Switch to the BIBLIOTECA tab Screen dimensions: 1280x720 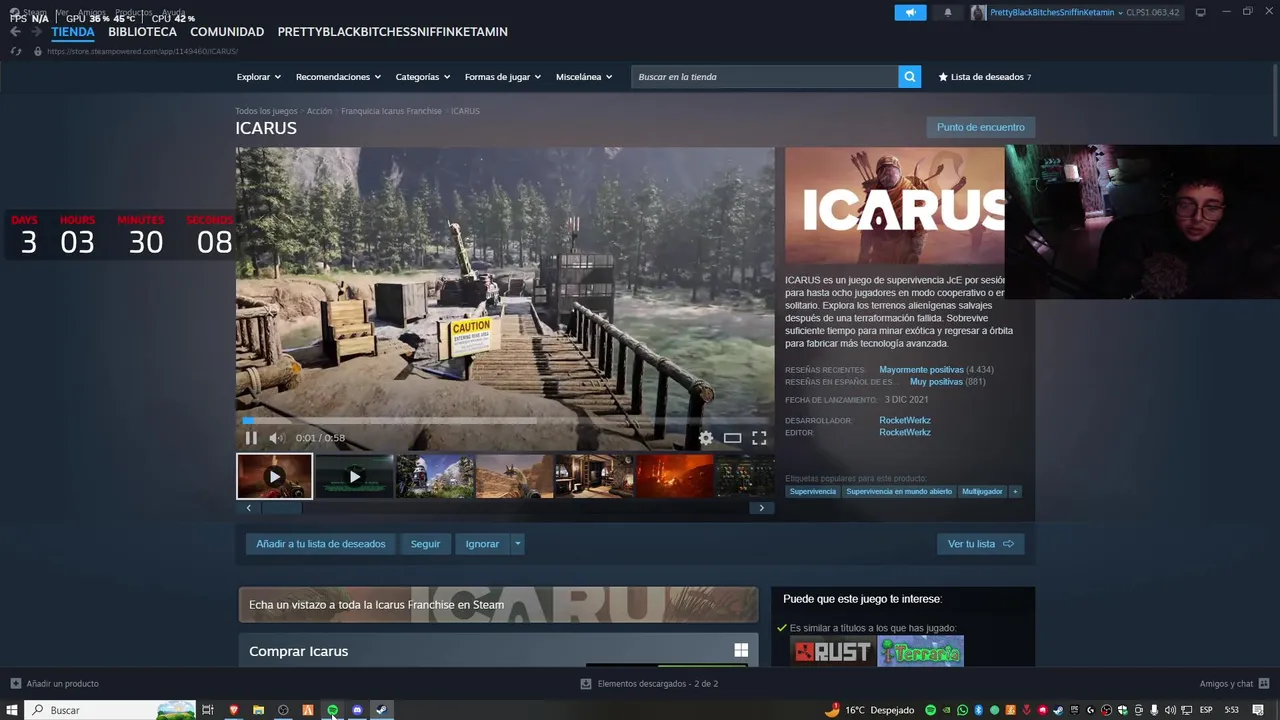142,32
